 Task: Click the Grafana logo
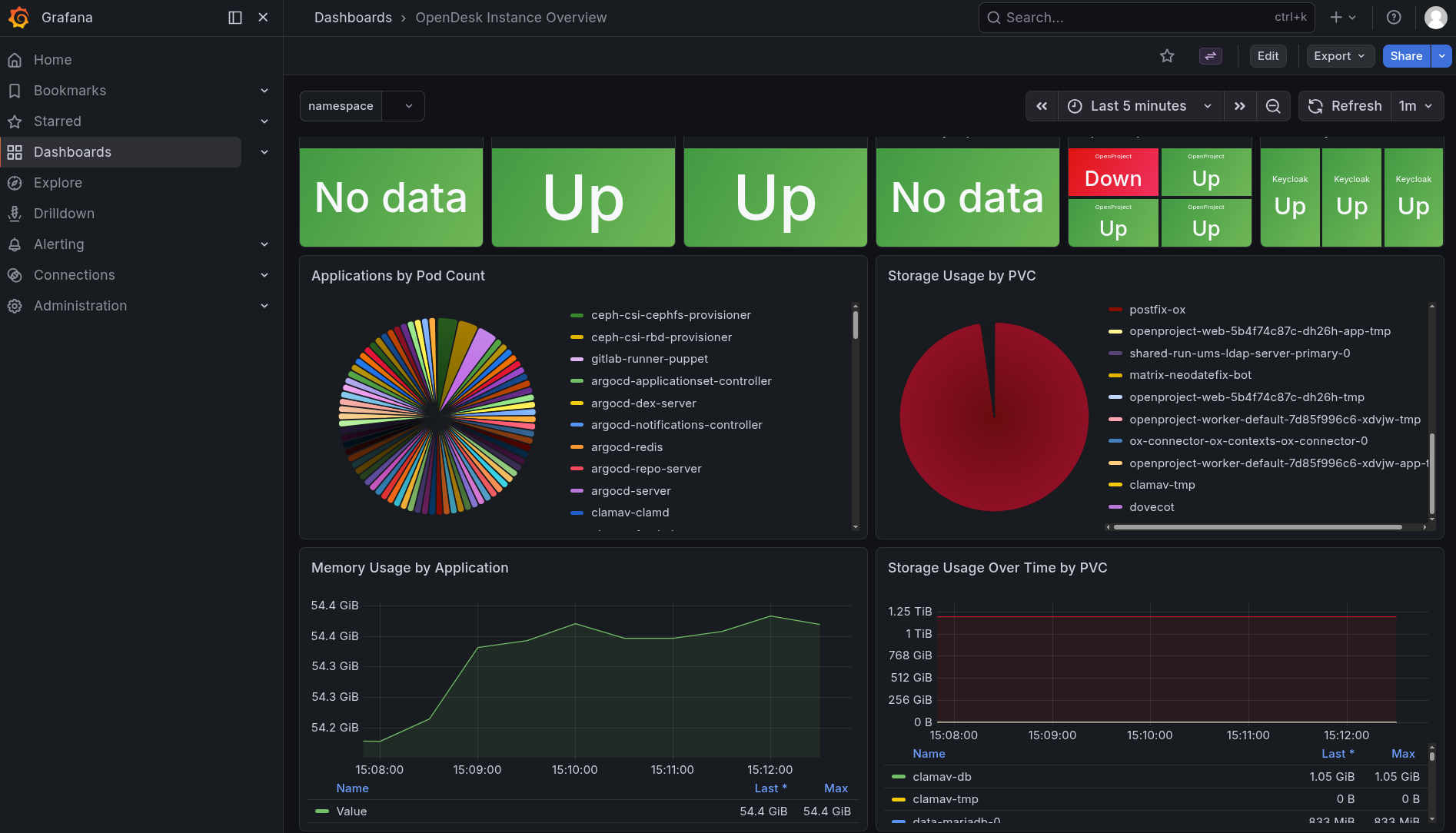tap(18, 18)
